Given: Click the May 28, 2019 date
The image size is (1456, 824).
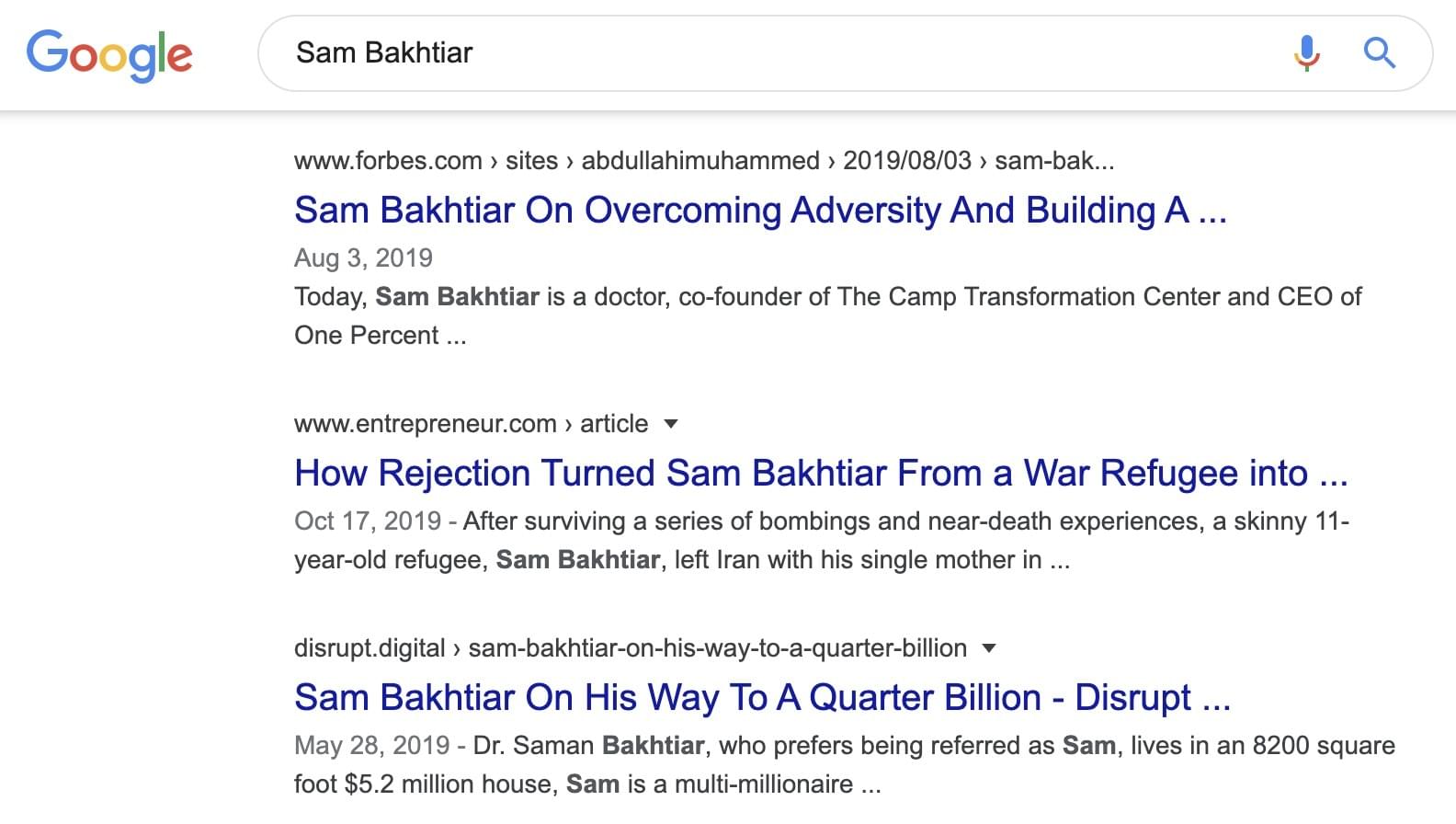Looking at the screenshot, I should click(371, 746).
